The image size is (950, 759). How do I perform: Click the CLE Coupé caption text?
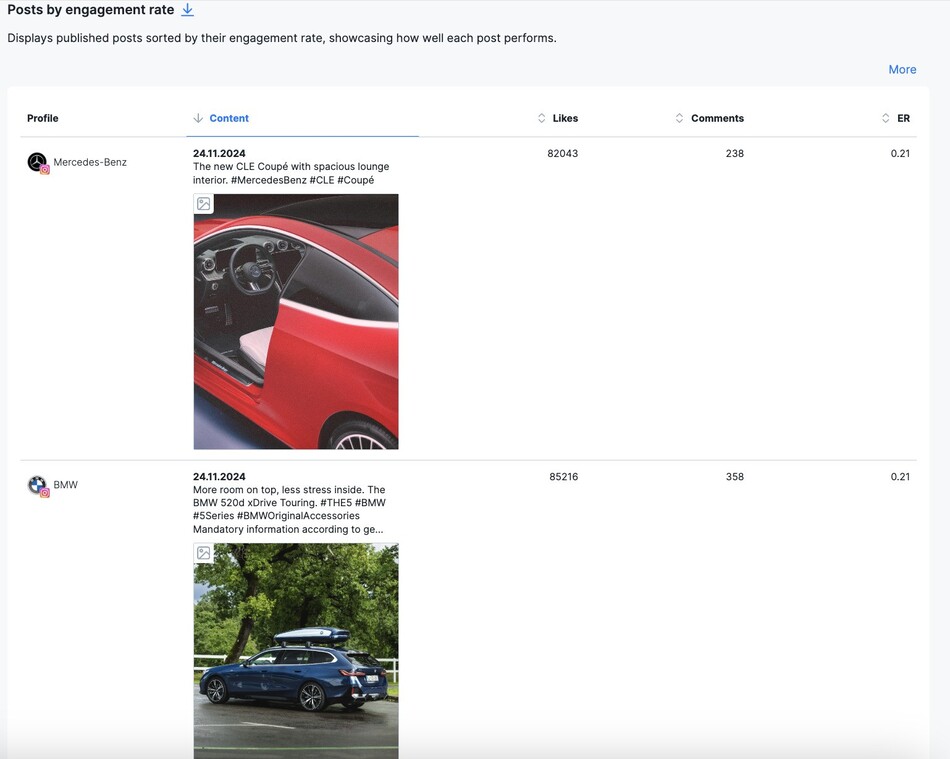pos(291,173)
